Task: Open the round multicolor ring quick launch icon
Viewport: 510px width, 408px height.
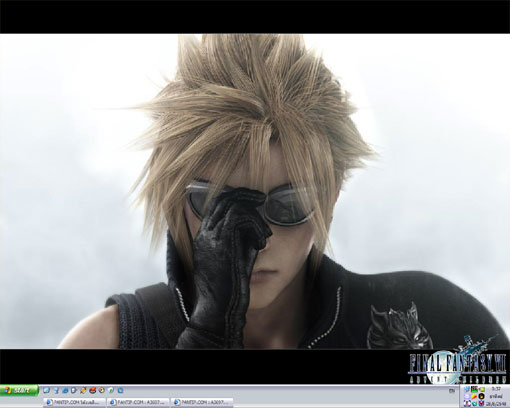Action: coord(101,390)
